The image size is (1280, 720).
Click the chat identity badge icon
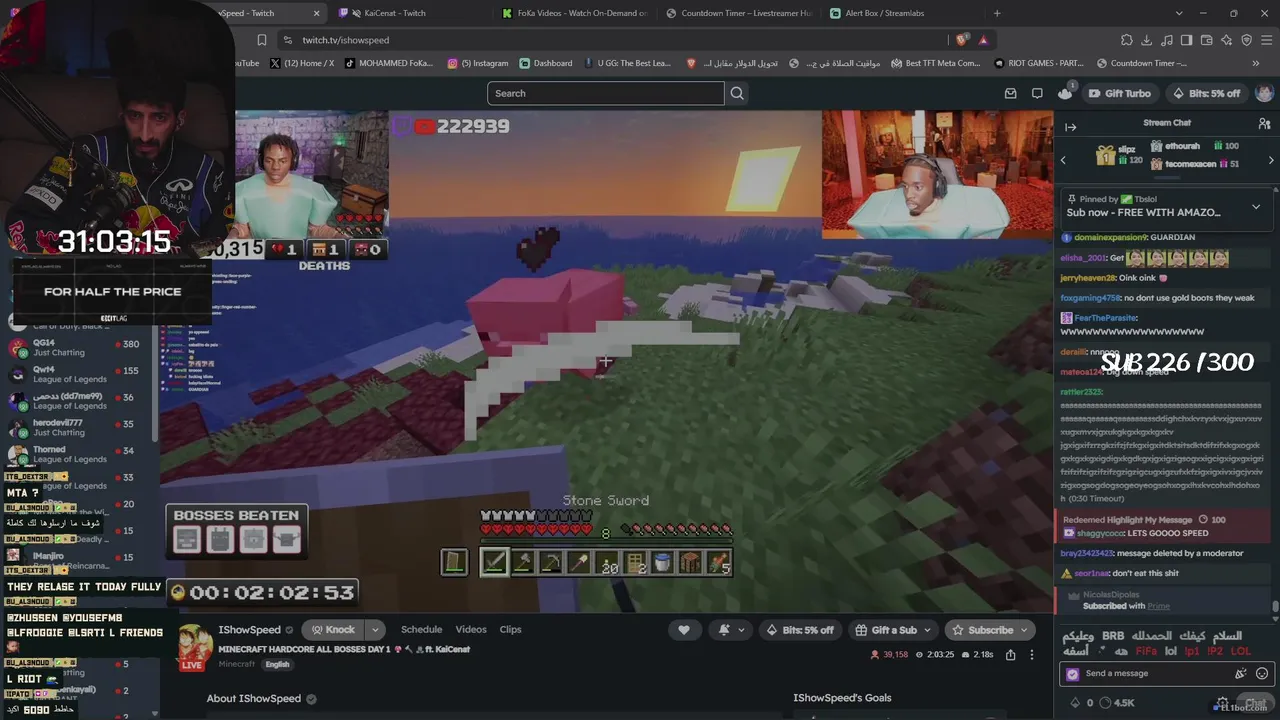click(1073, 674)
